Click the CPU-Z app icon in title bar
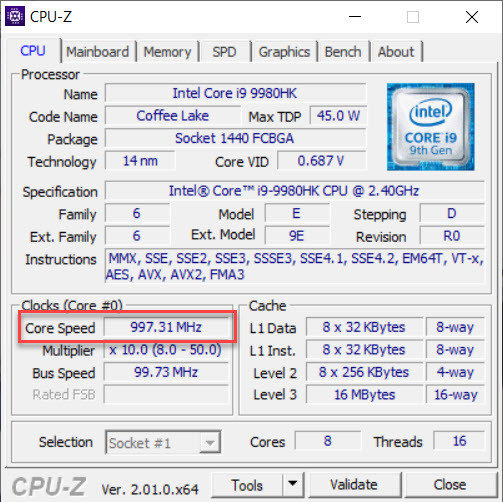This screenshot has height=502, width=503. click(15, 16)
